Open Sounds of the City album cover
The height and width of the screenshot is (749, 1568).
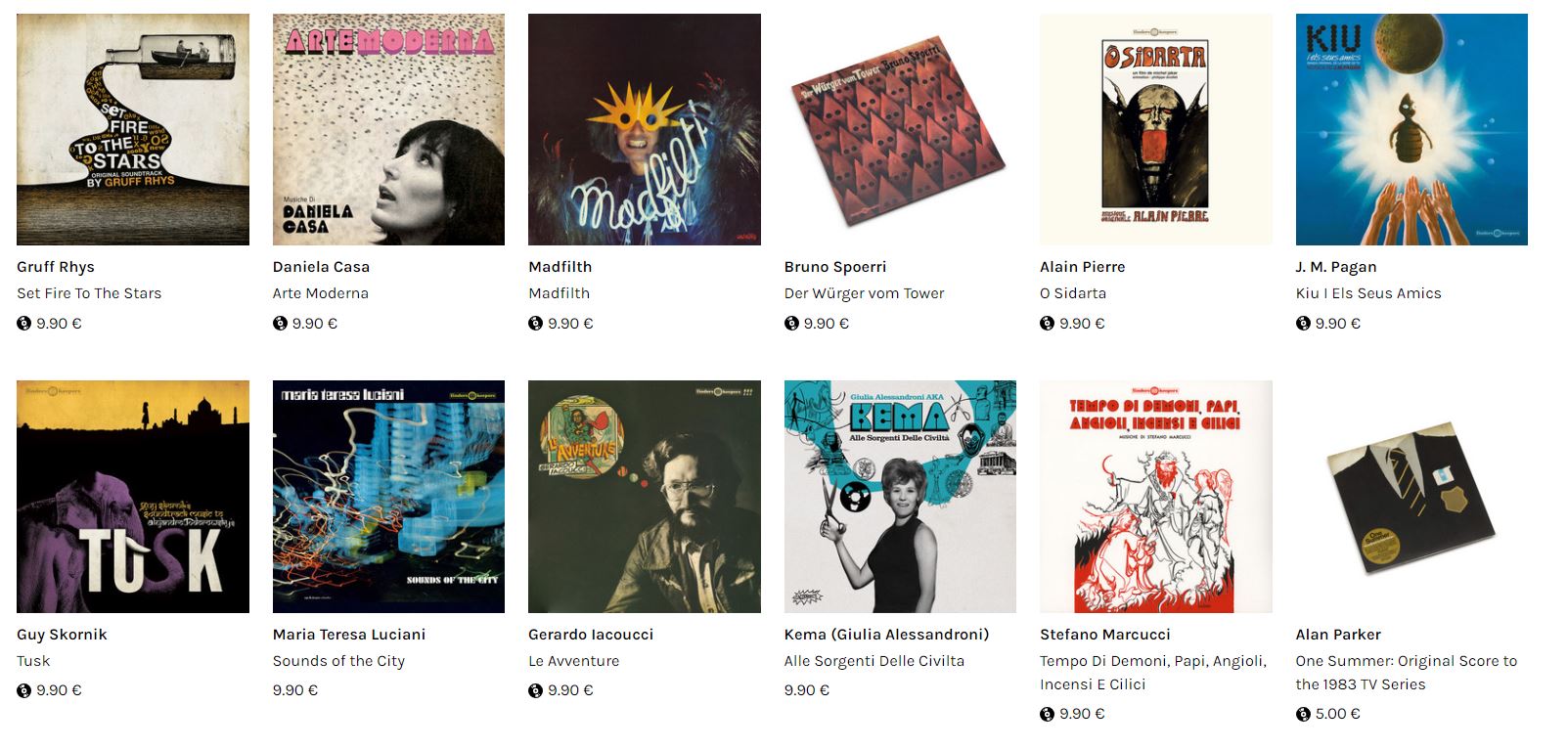coord(388,497)
